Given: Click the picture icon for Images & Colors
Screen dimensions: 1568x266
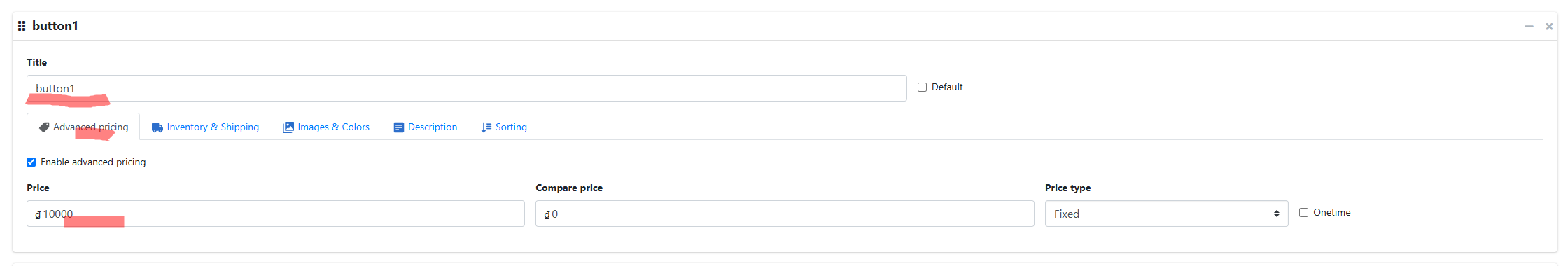Looking at the screenshot, I should pos(288,127).
